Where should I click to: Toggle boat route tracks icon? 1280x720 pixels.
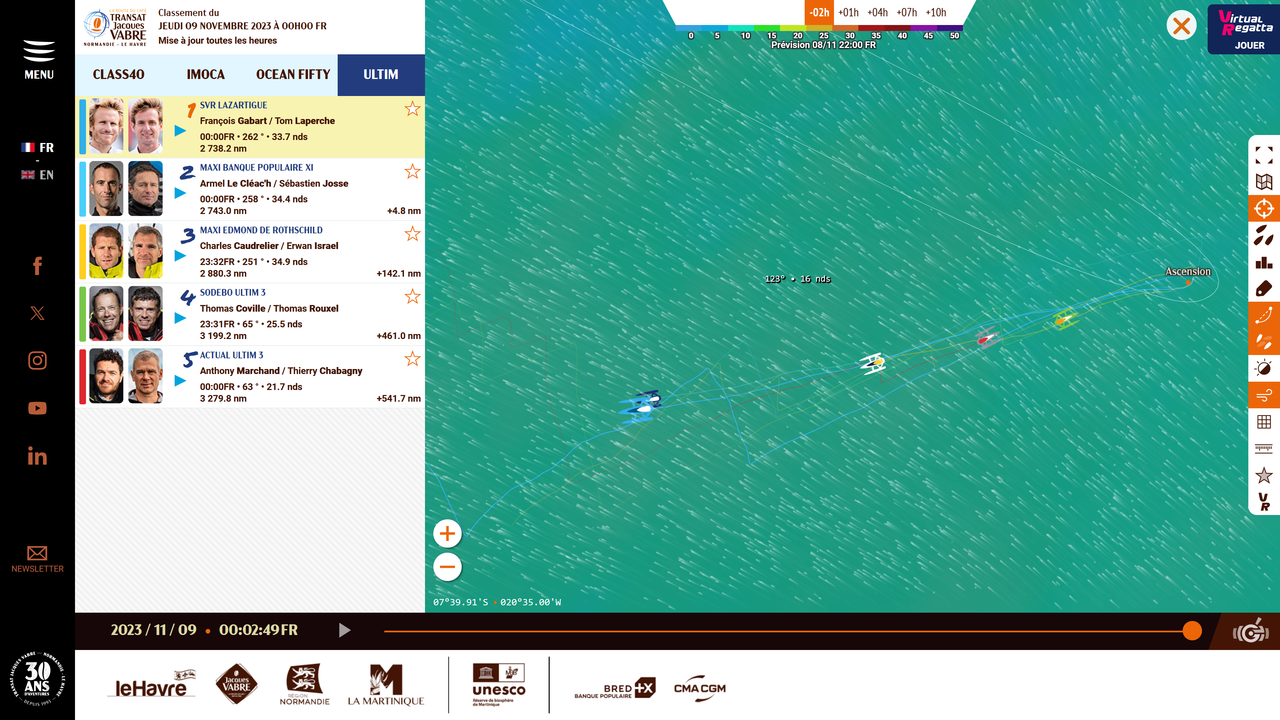pos(1264,316)
